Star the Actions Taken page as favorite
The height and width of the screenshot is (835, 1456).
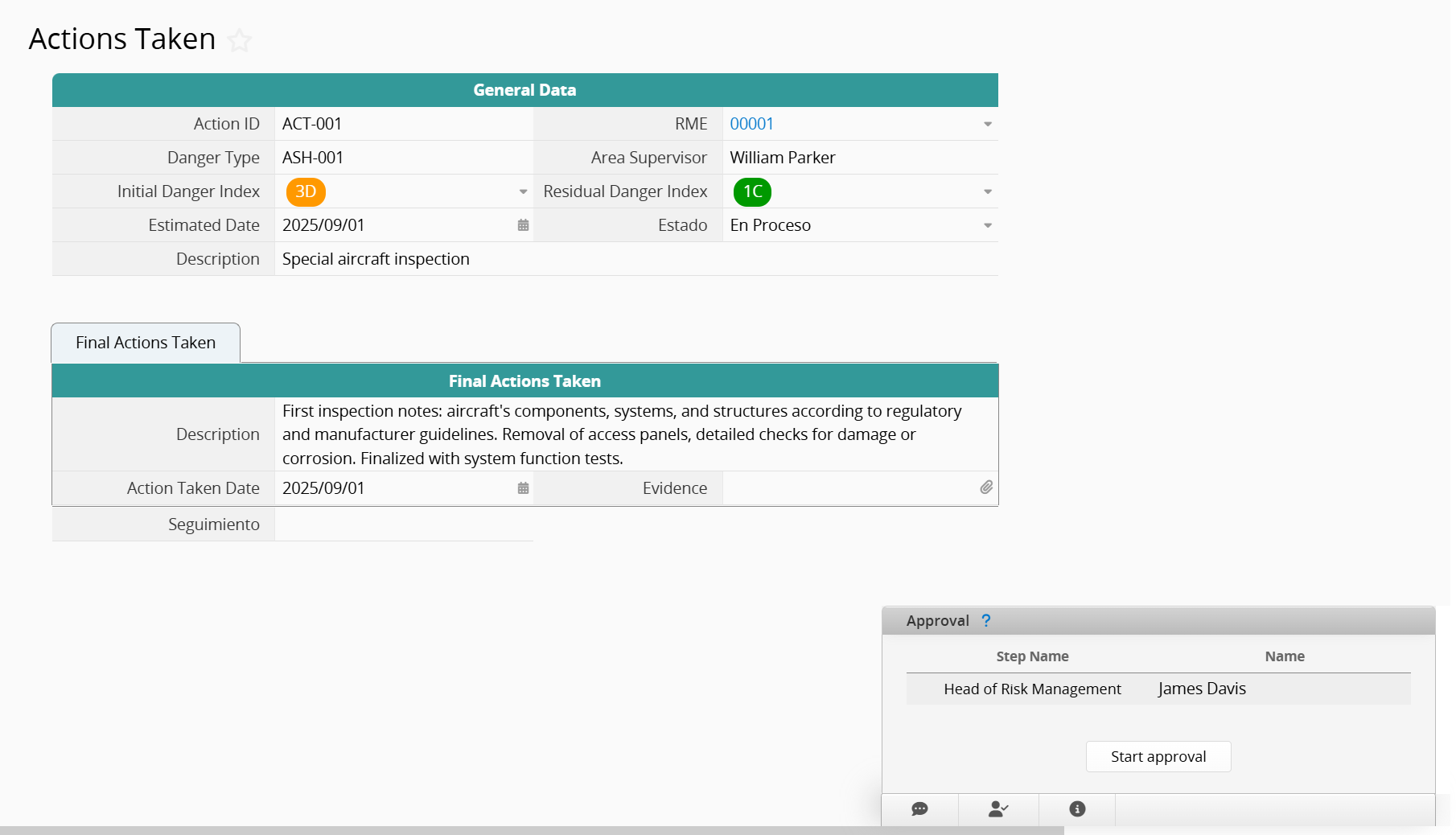(239, 40)
